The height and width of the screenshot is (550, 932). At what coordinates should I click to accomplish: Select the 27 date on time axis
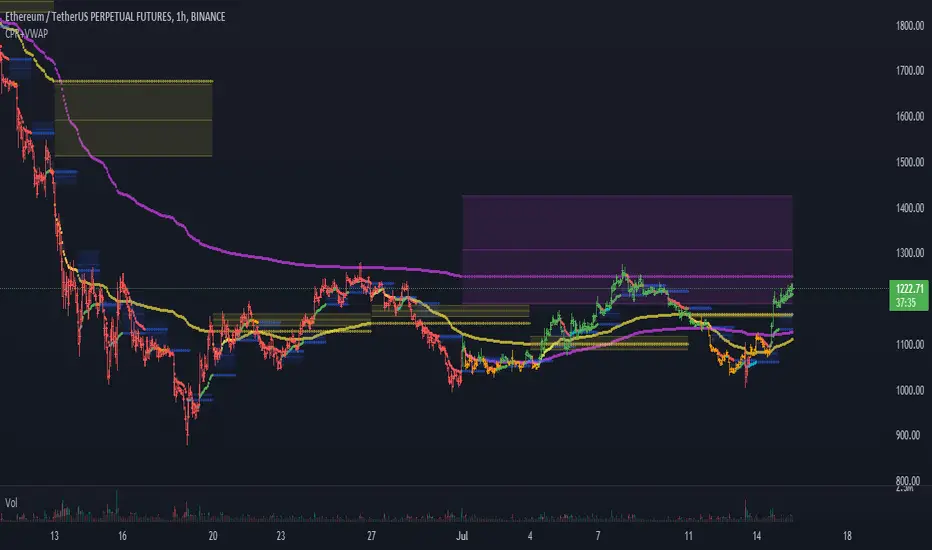[x=370, y=536]
